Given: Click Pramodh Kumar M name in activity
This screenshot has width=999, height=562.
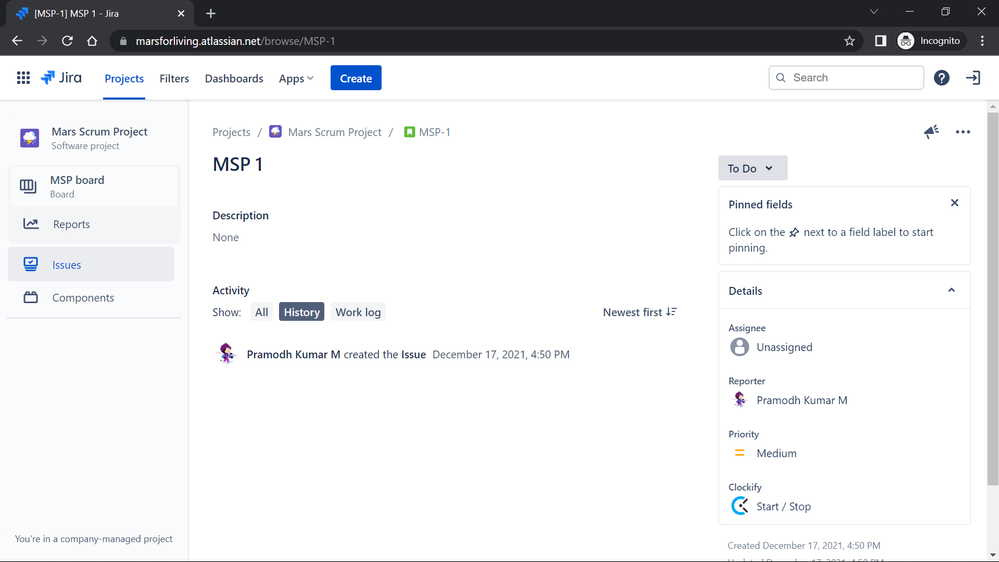Looking at the screenshot, I should [293, 354].
